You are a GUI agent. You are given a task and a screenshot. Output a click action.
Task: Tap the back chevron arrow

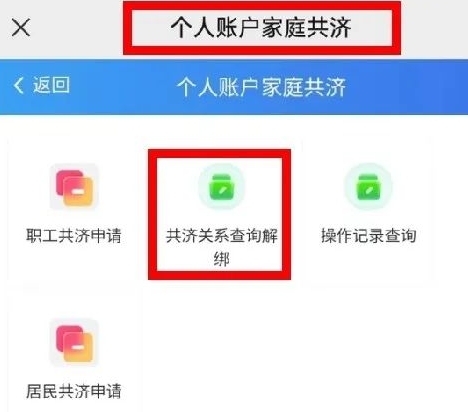(18, 85)
